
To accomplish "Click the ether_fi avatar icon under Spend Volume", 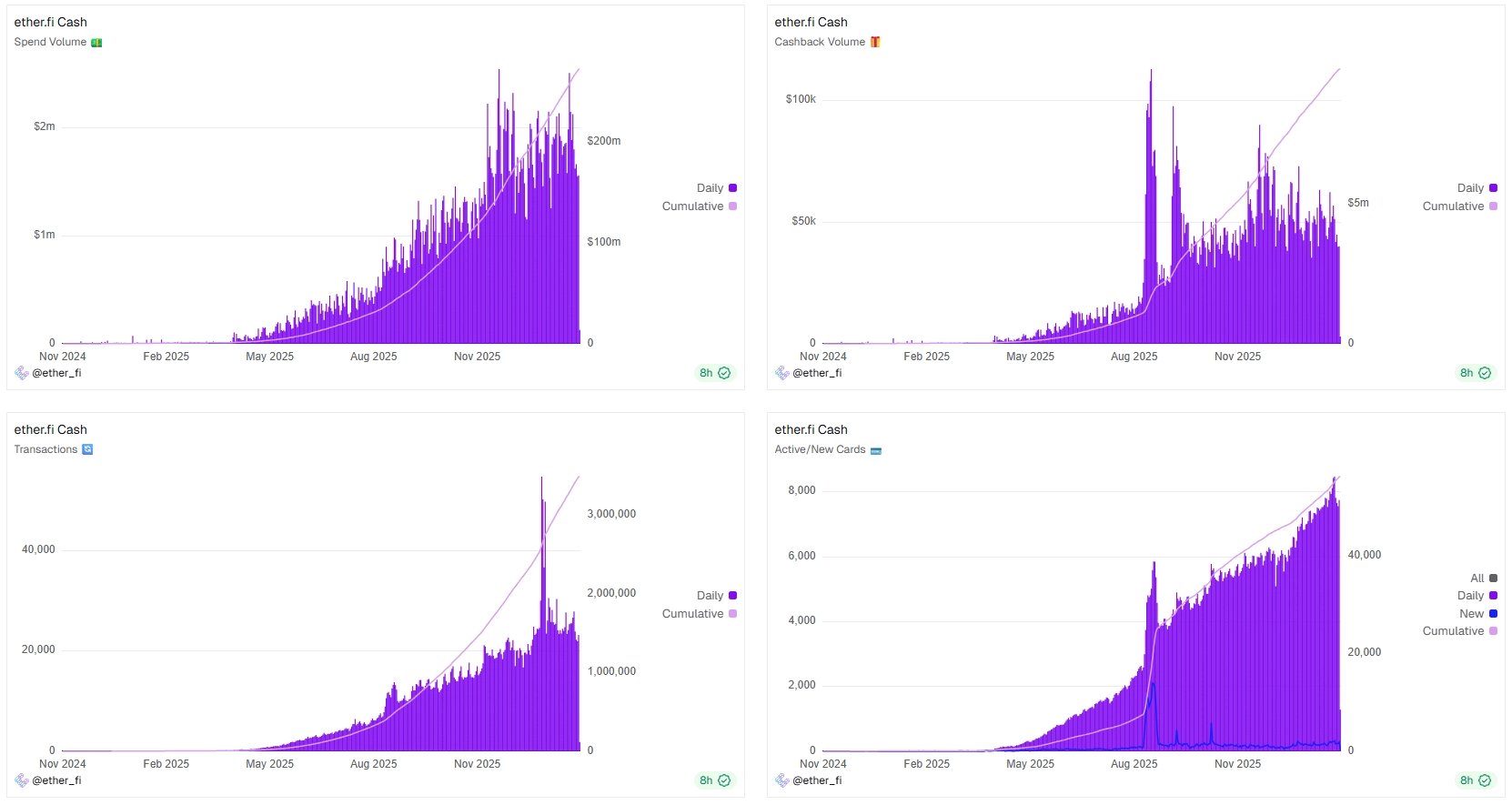I will (22, 373).
